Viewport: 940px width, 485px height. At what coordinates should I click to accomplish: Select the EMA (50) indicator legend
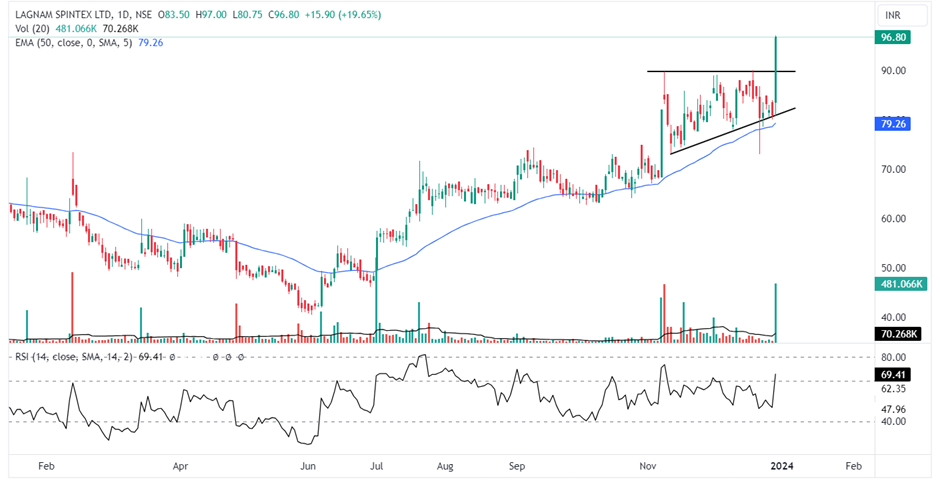pyautogui.click(x=70, y=42)
